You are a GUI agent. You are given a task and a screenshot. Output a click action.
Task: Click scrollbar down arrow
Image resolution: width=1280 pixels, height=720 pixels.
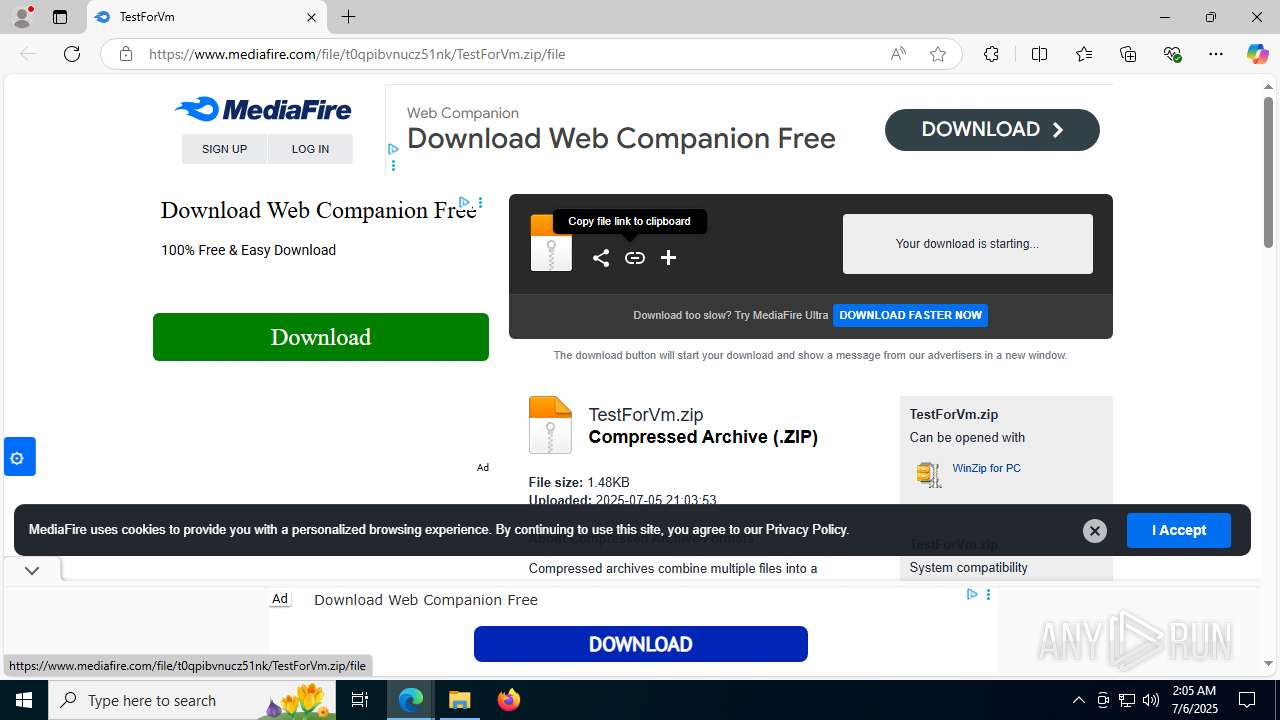[x=1268, y=663]
